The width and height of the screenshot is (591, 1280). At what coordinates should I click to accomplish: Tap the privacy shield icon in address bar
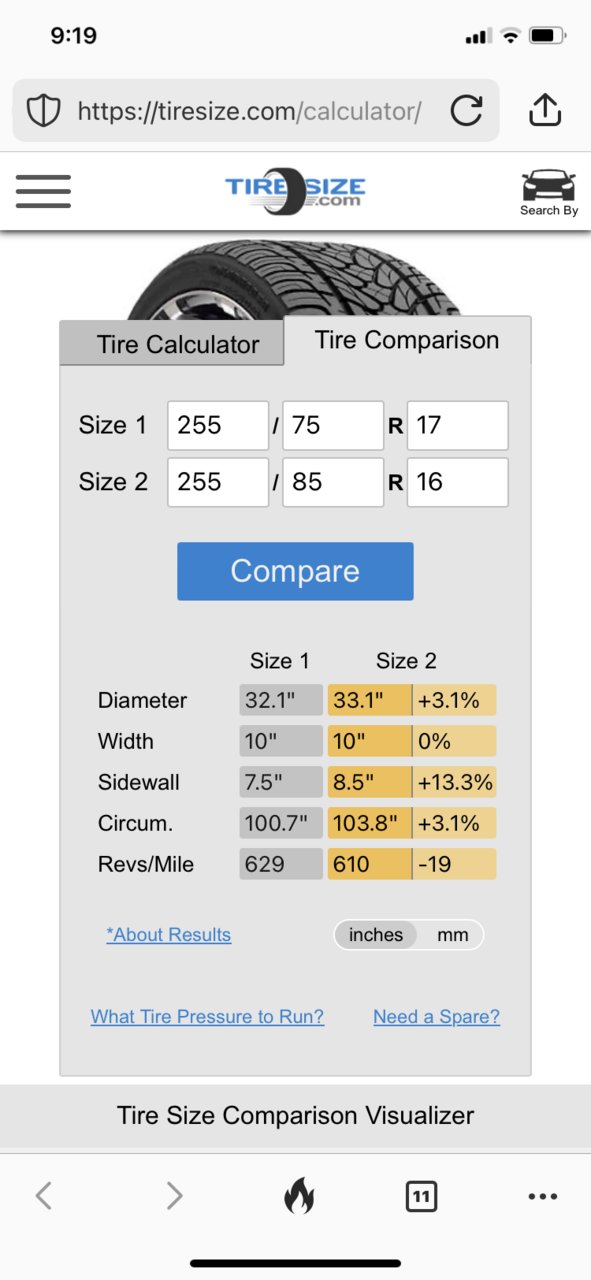(x=43, y=111)
